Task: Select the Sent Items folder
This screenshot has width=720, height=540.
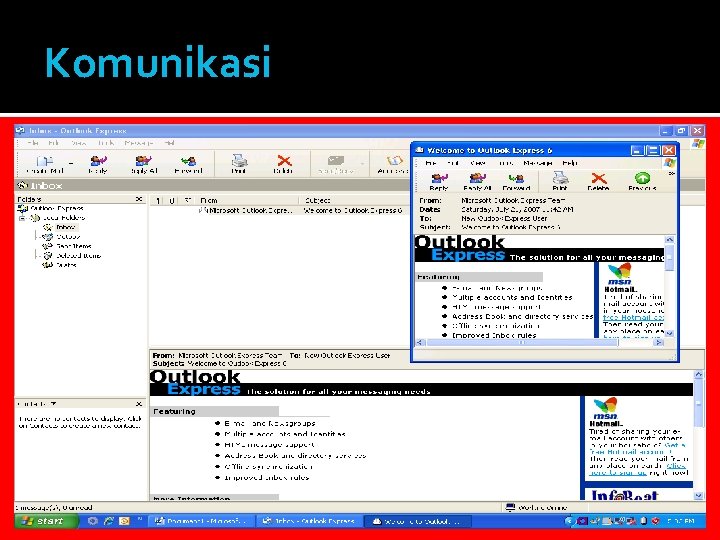Action: pos(73,246)
